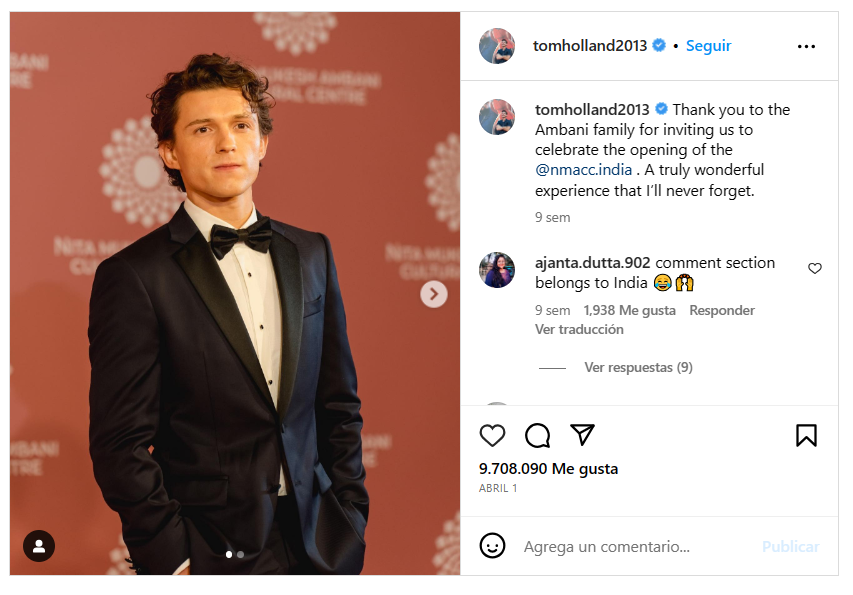The width and height of the screenshot is (853, 595).
Task: Like the post with heart icon
Action: point(492,435)
